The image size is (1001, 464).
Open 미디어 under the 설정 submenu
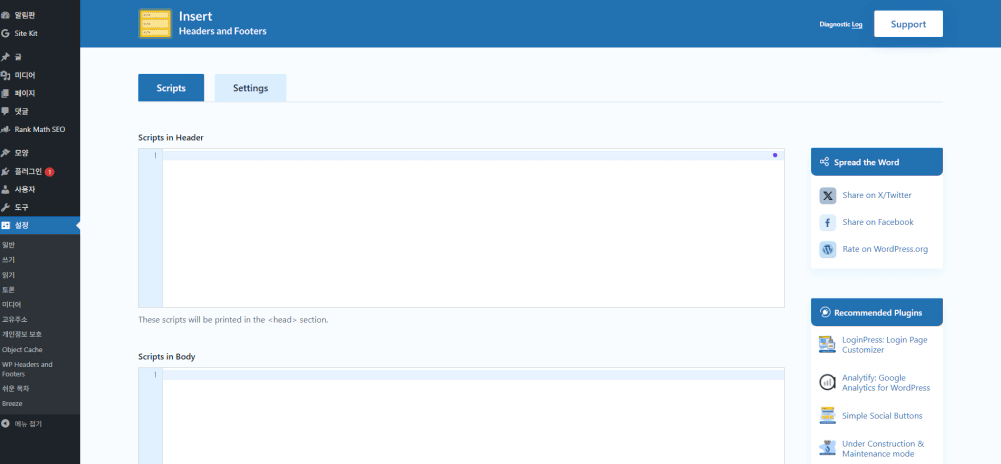click(11, 304)
